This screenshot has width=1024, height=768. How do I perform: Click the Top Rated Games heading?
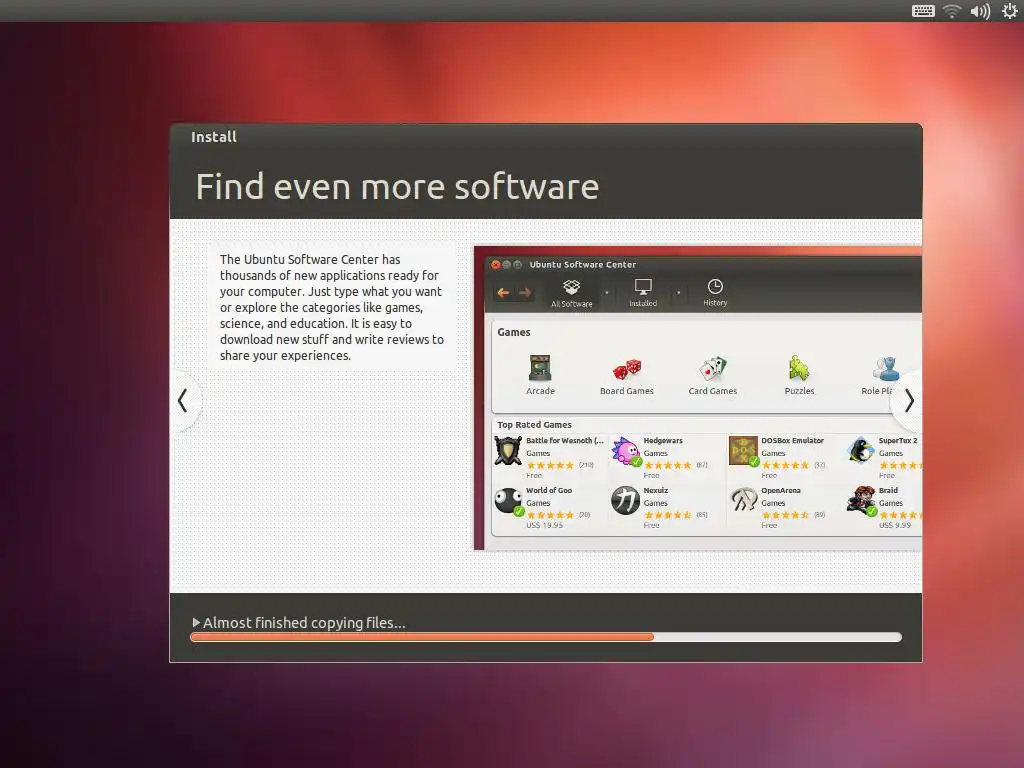click(534, 424)
